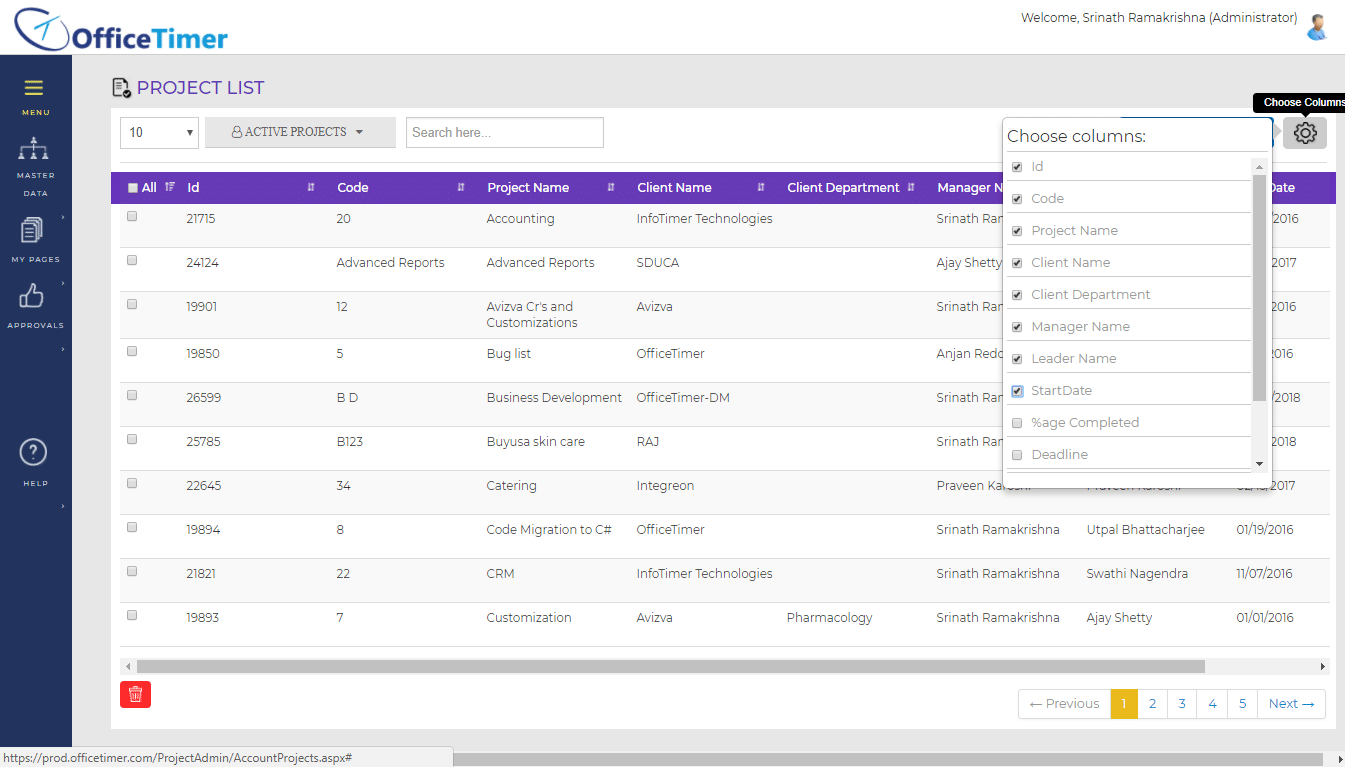Open the Help question mark icon

coord(34,453)
